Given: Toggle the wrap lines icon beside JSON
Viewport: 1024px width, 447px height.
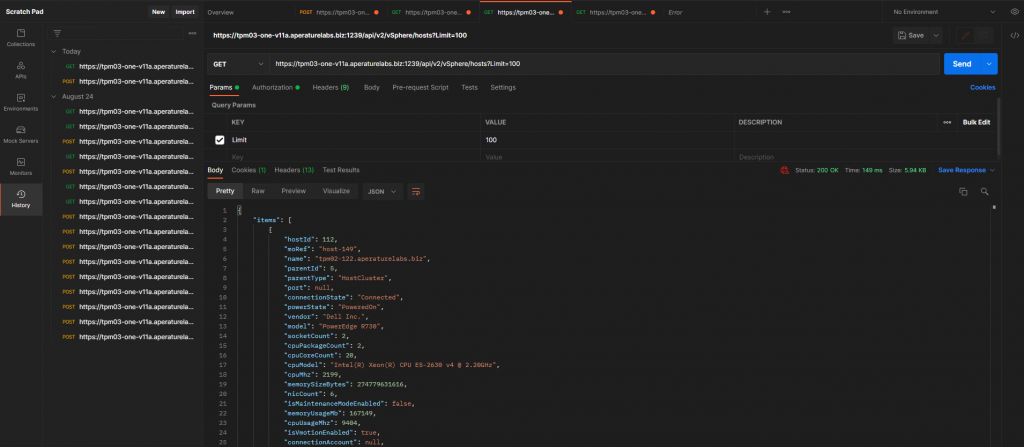Looking at the screenshot, I should 415,191.
